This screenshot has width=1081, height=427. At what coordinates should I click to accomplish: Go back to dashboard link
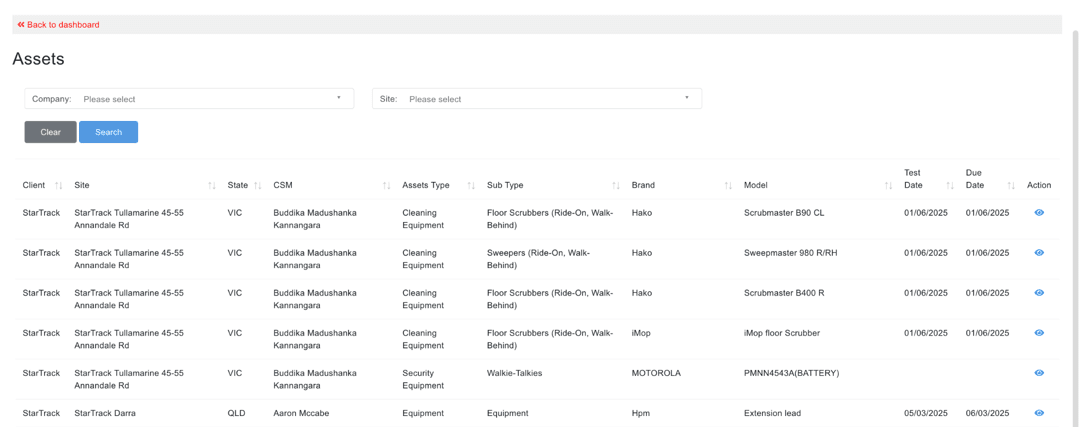pyautogui.click(x=59, y=24)
